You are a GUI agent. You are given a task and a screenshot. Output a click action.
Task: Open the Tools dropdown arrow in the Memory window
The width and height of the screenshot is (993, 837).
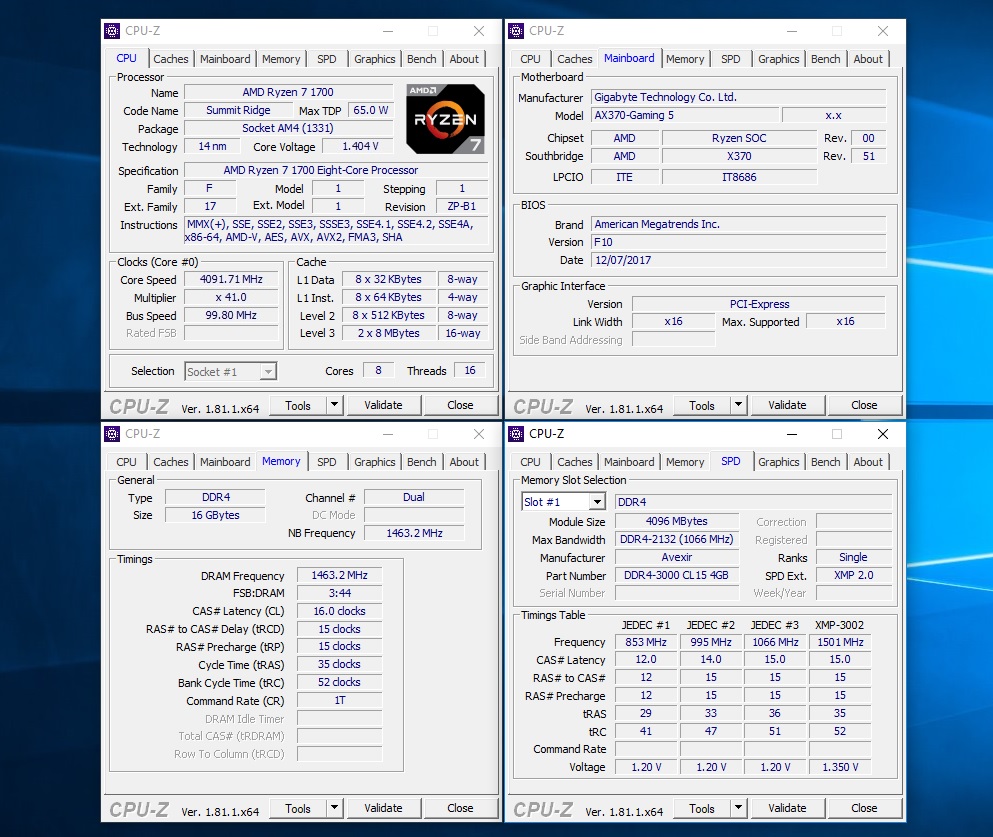click(x=334, y=808)
